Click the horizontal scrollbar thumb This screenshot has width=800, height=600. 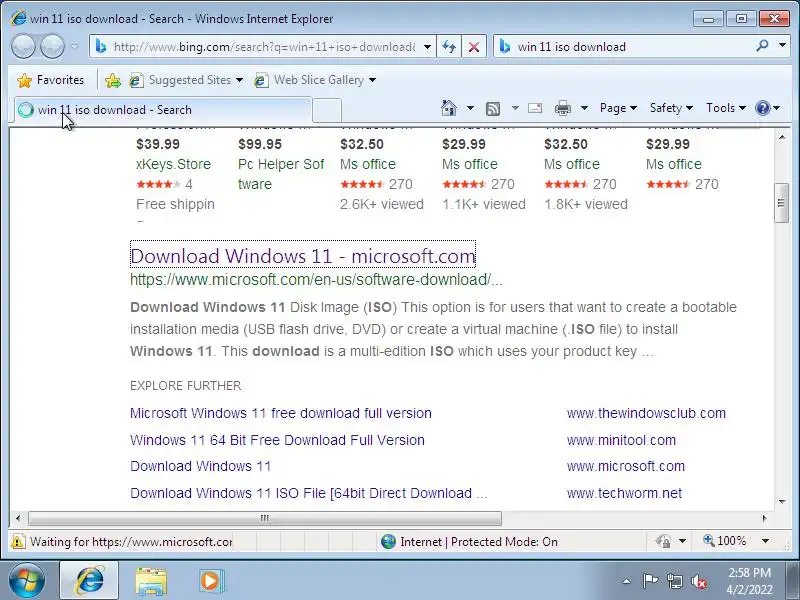(x=265, y=518)
